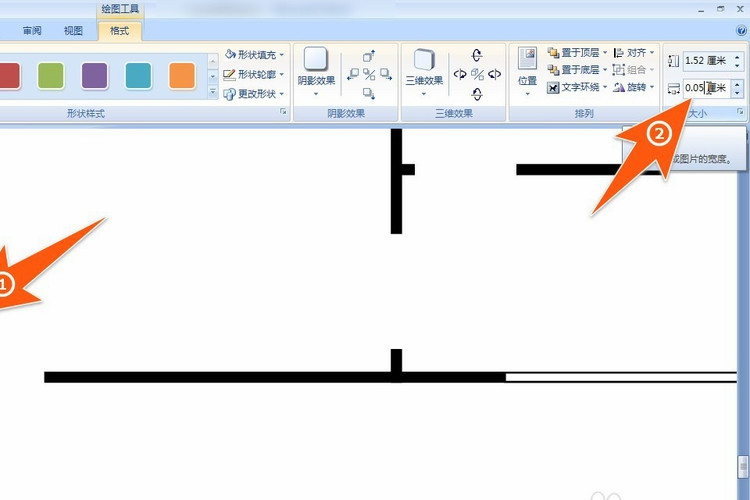750x500 pixels.
Task: Toggle 3D effect on/off center icon
Action: point(477,74)
